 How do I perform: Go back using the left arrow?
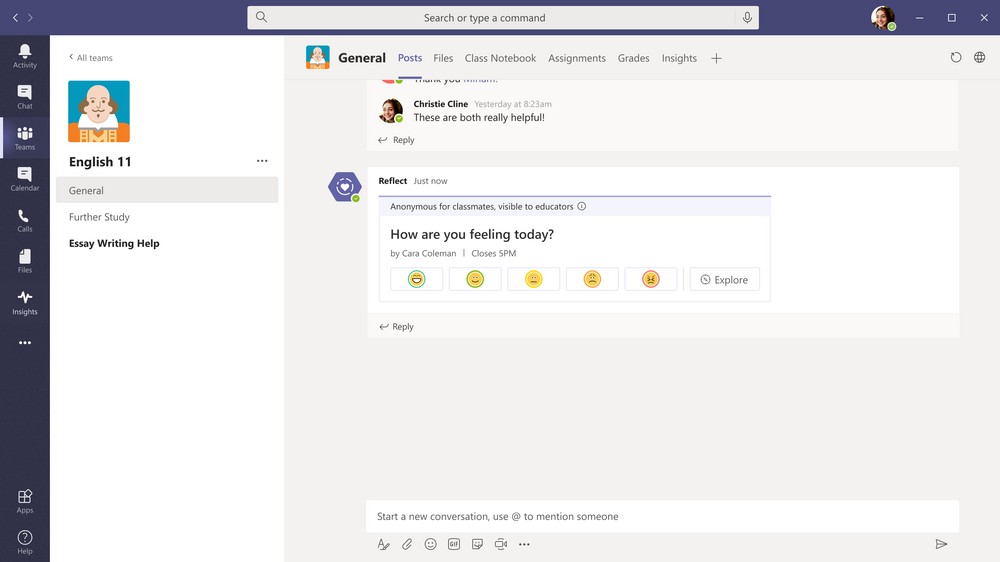(x=15, y=17)
